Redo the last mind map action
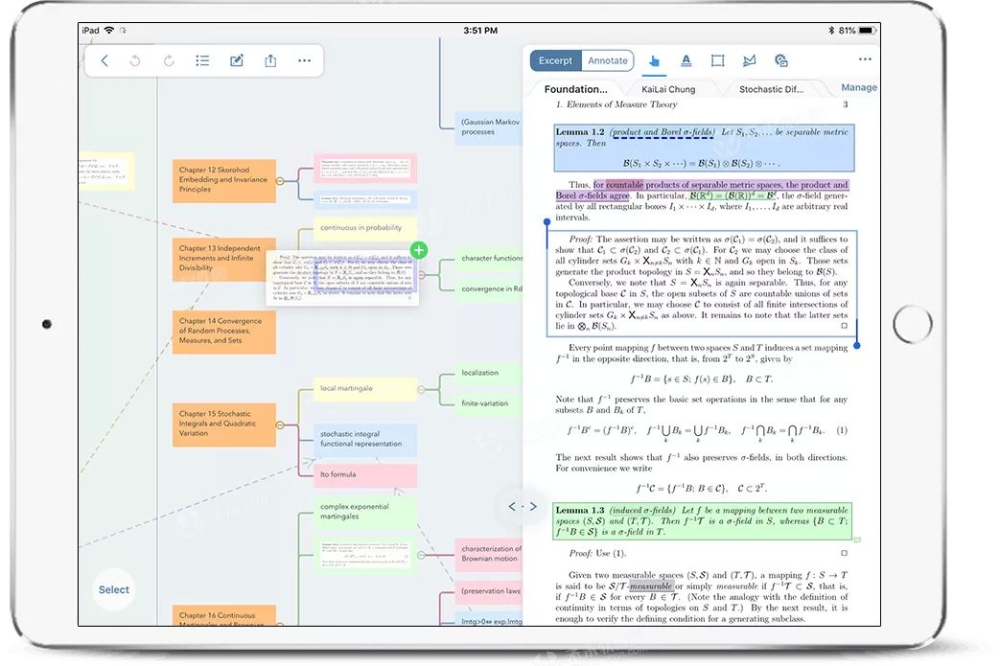The width and height of the screenshot is (1000, 666). (x=168, y=61)
